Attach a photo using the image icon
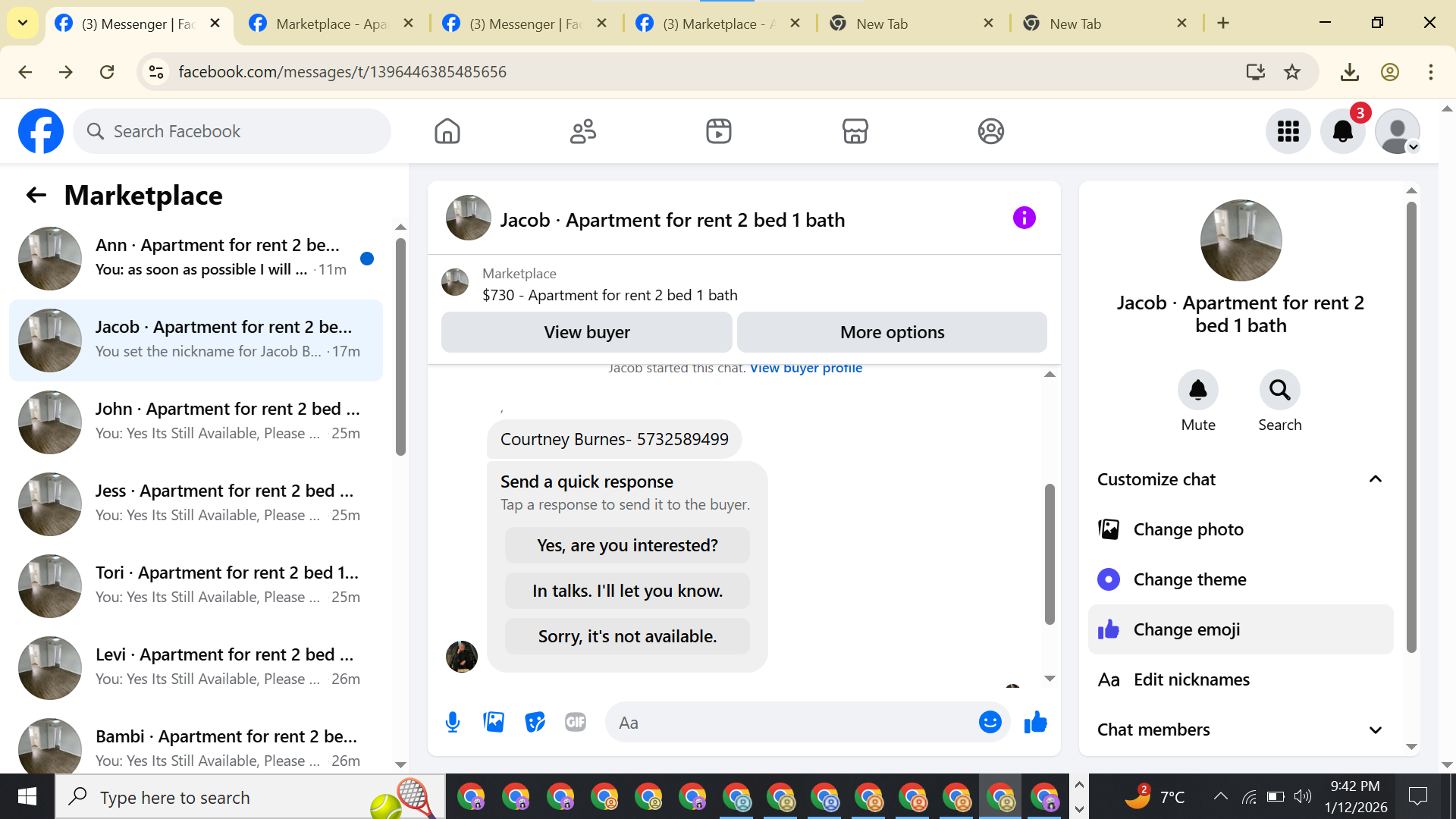1456x819 pixels. (x=494, y=722)
